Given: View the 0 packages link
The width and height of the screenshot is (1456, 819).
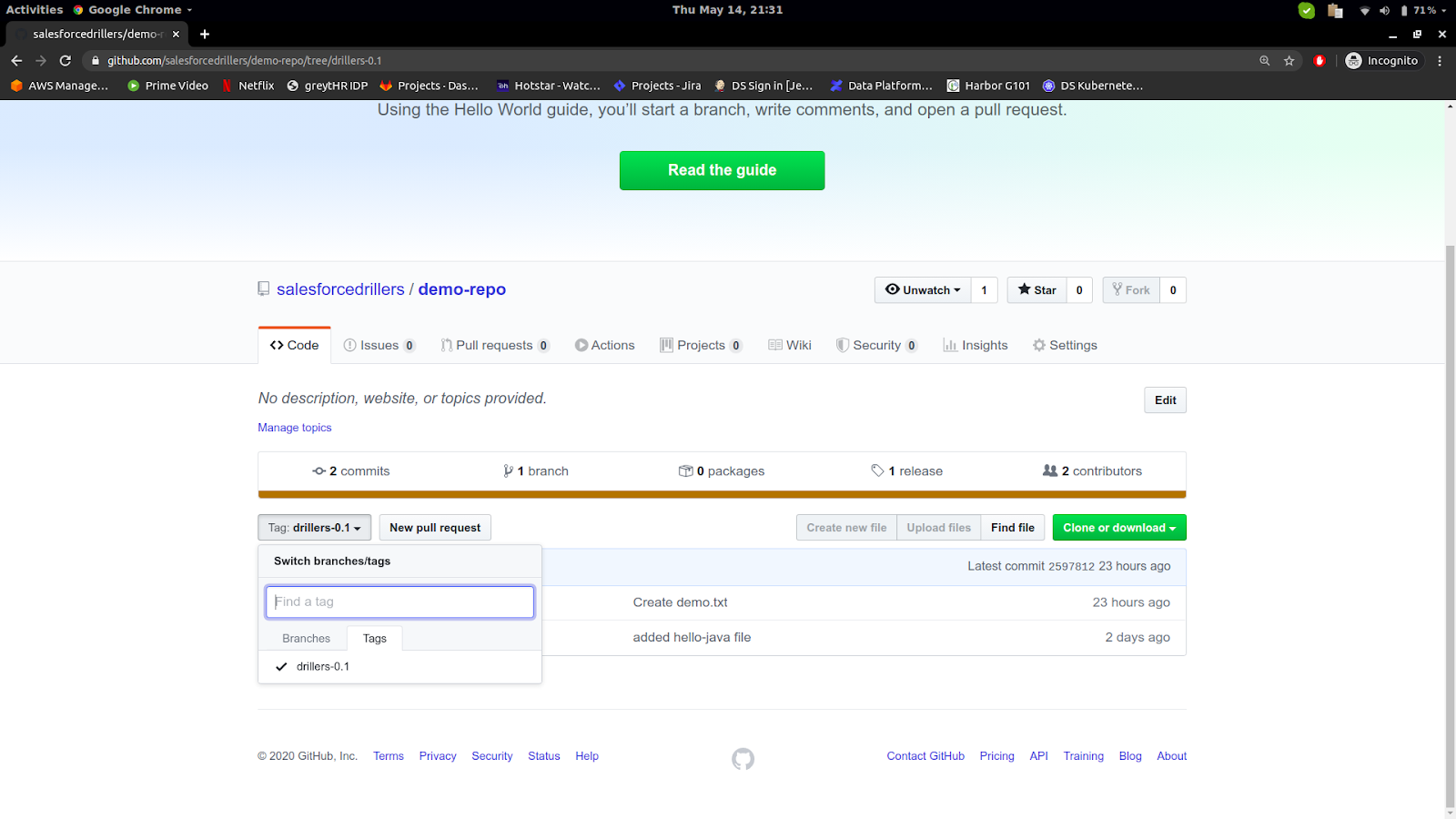Looking at the screenshot, I should [722, 471].
